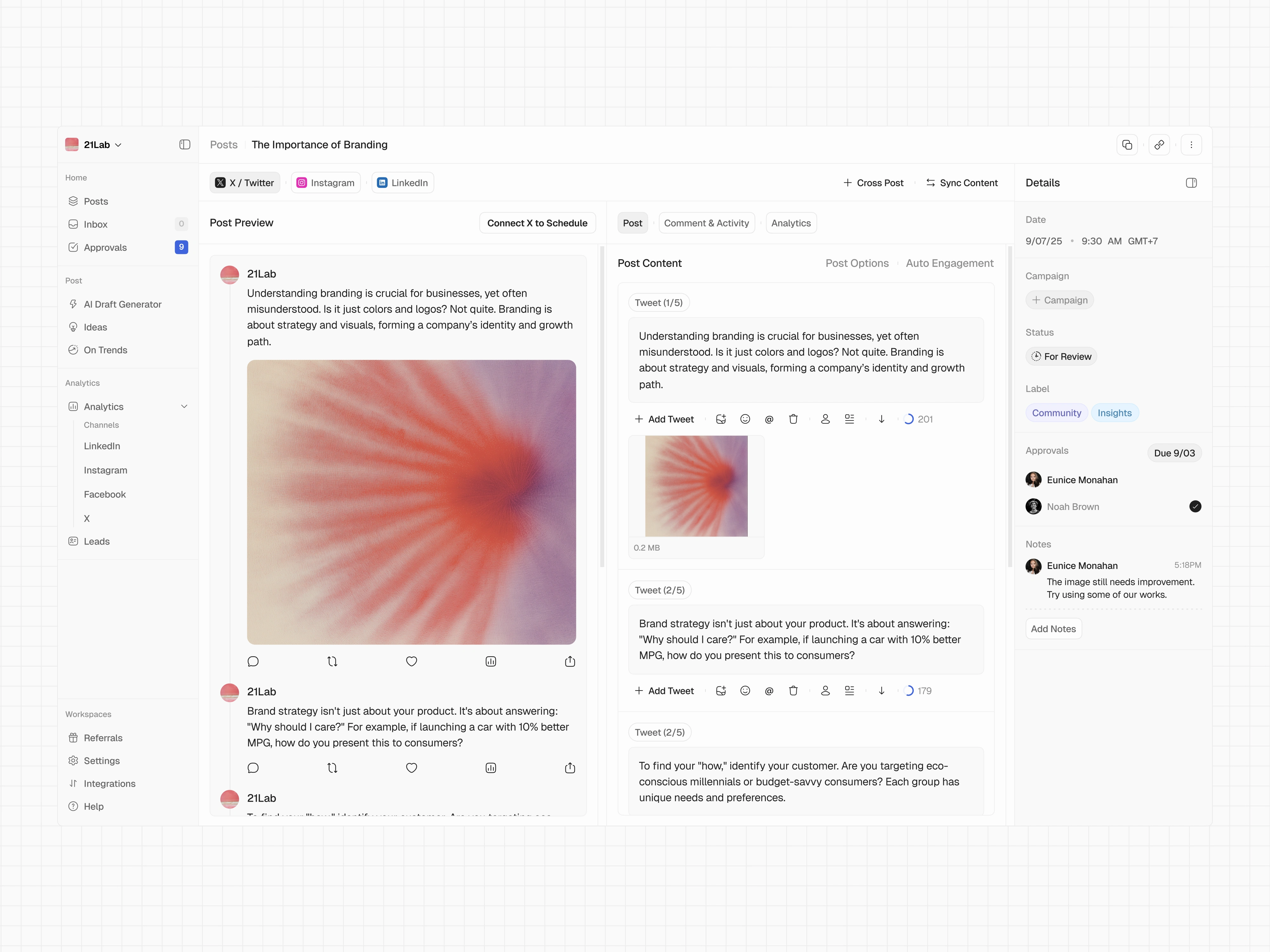Click the emoji icon under Tweet 1/5
This screenshot has height=952, width=1270.
[745, 420]
